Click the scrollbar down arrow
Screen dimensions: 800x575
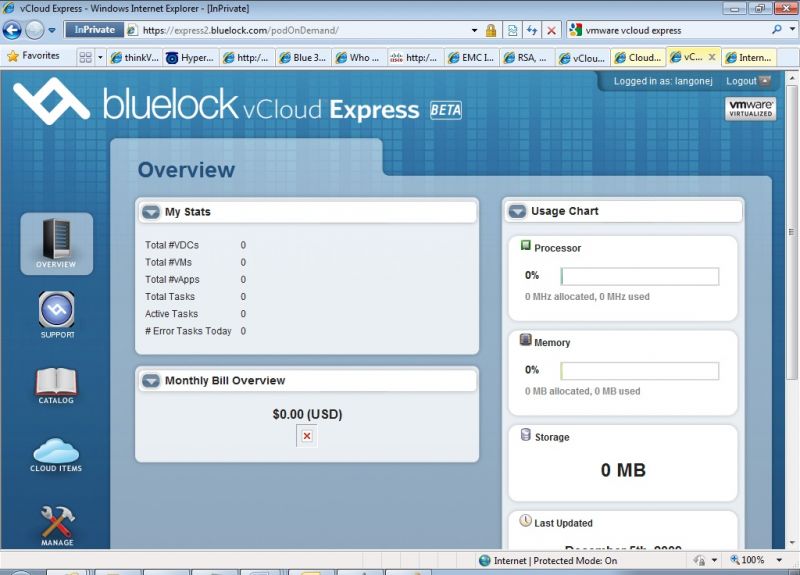tap(792, 543)
